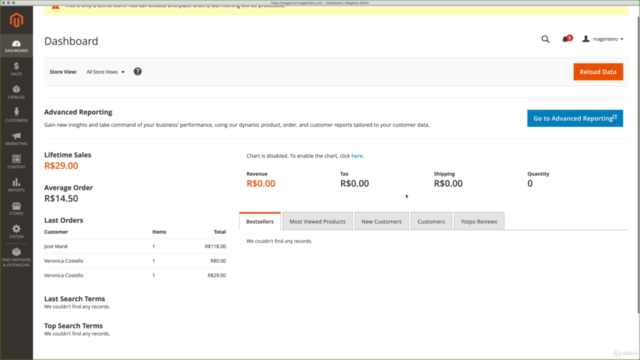Open Veronica Costello order totaling R$29.00
The image size is (640, 360).
135,275
